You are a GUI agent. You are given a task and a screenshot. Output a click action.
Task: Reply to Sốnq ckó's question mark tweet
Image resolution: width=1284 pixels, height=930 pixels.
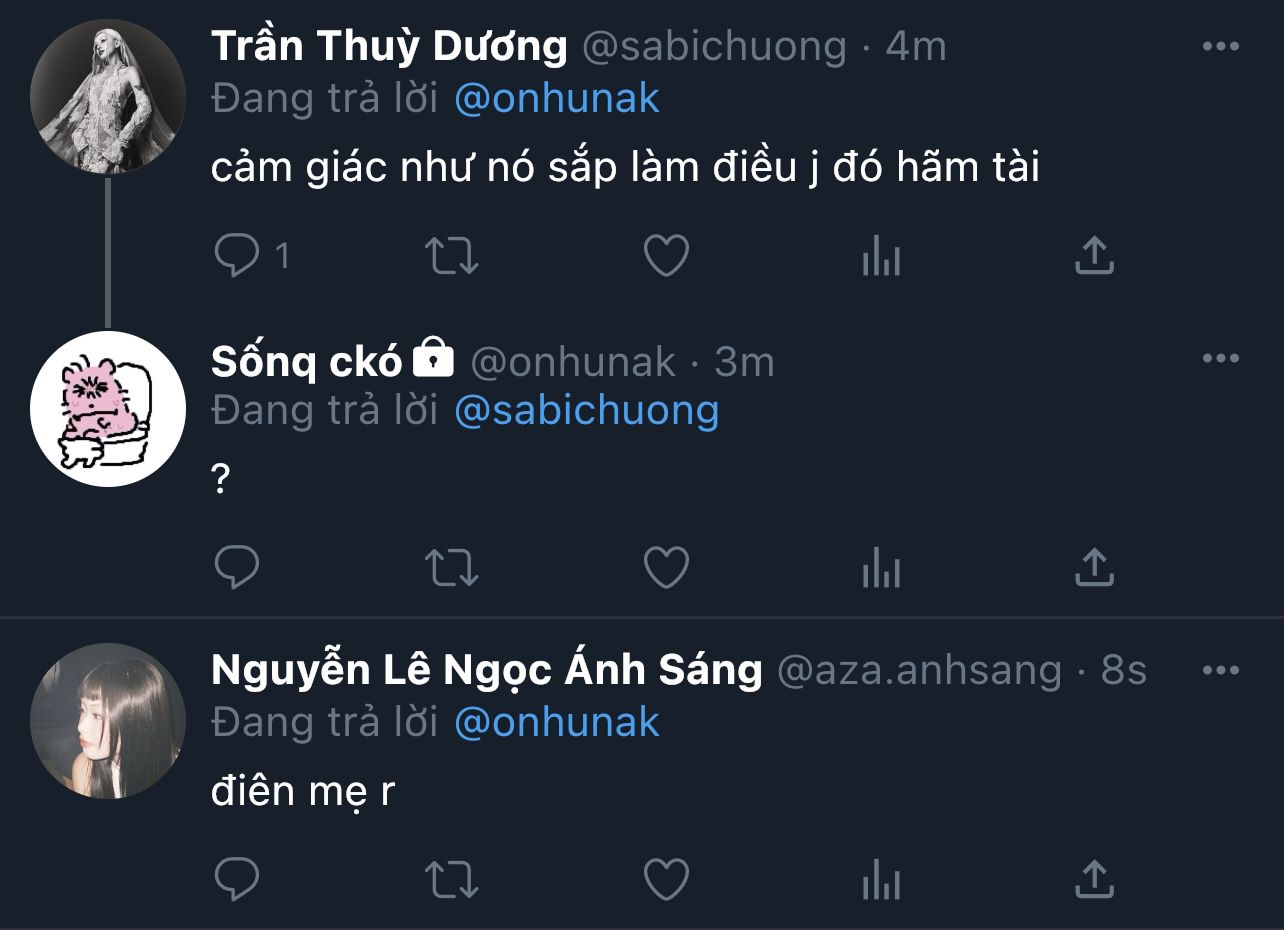point(237,569)
